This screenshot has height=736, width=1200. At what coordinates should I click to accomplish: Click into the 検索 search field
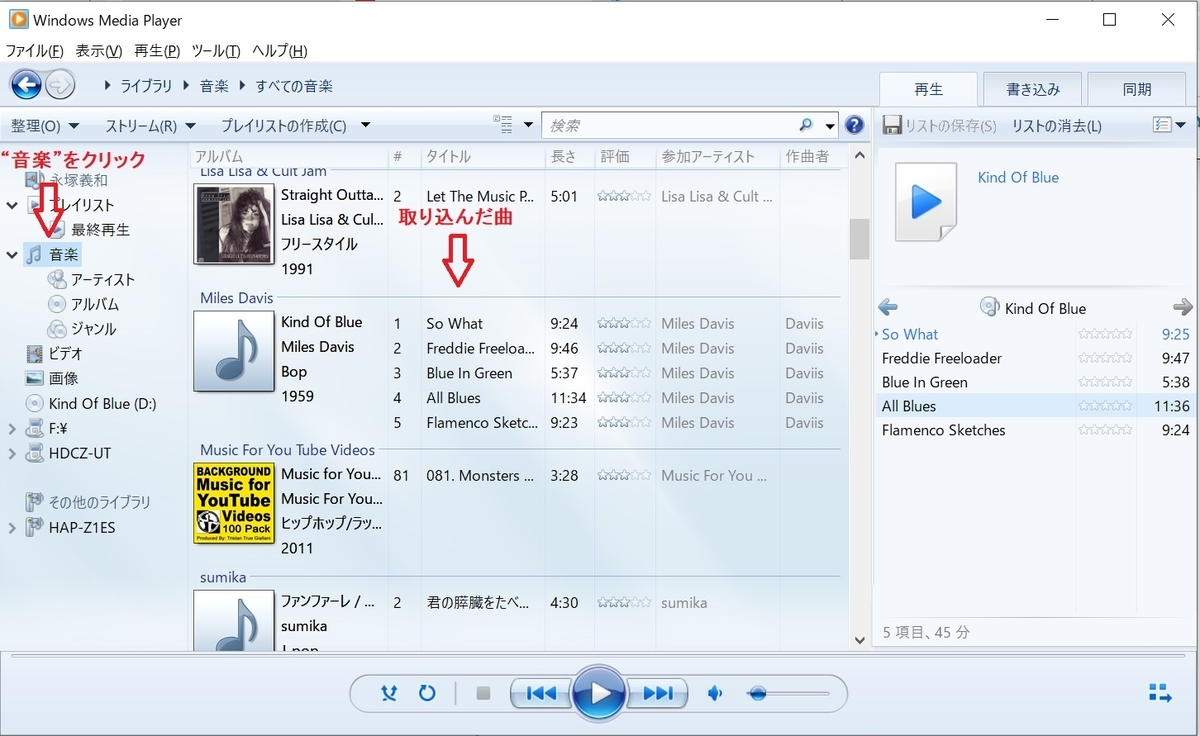[670, 126]
